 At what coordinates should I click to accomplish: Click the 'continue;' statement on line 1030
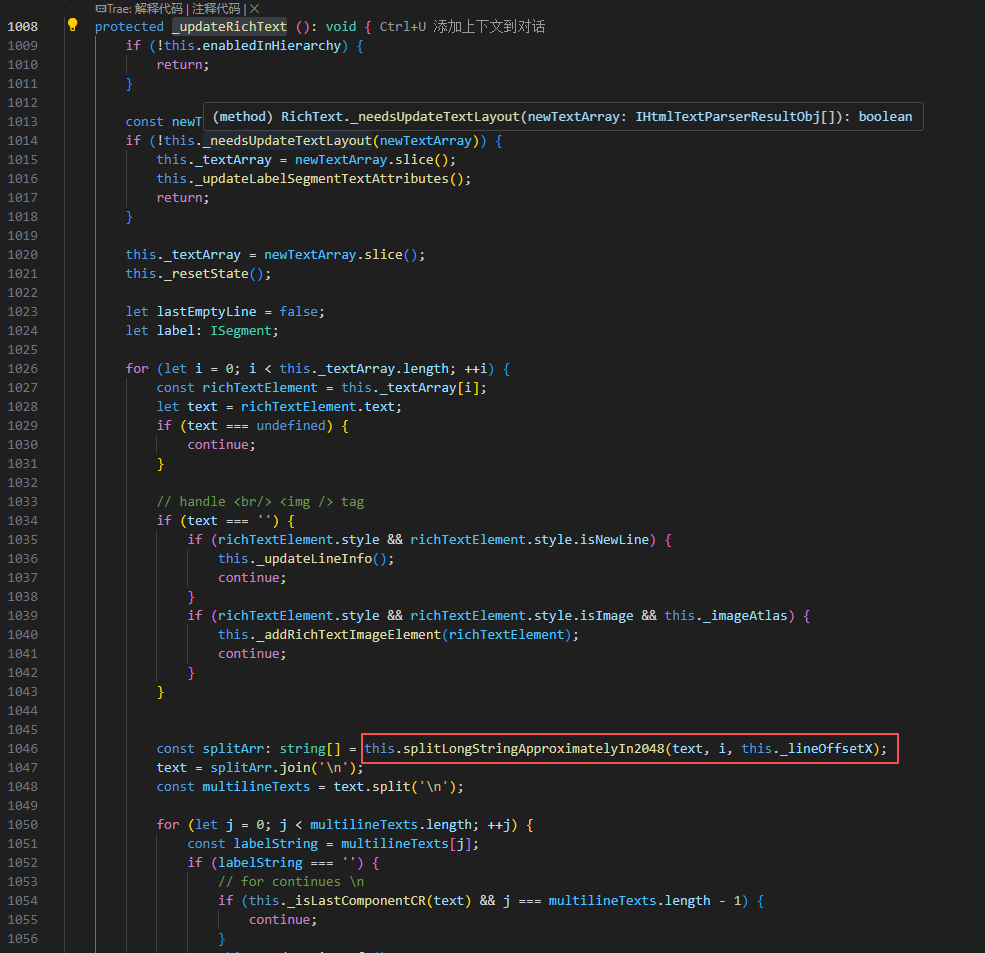pos(221,445)
